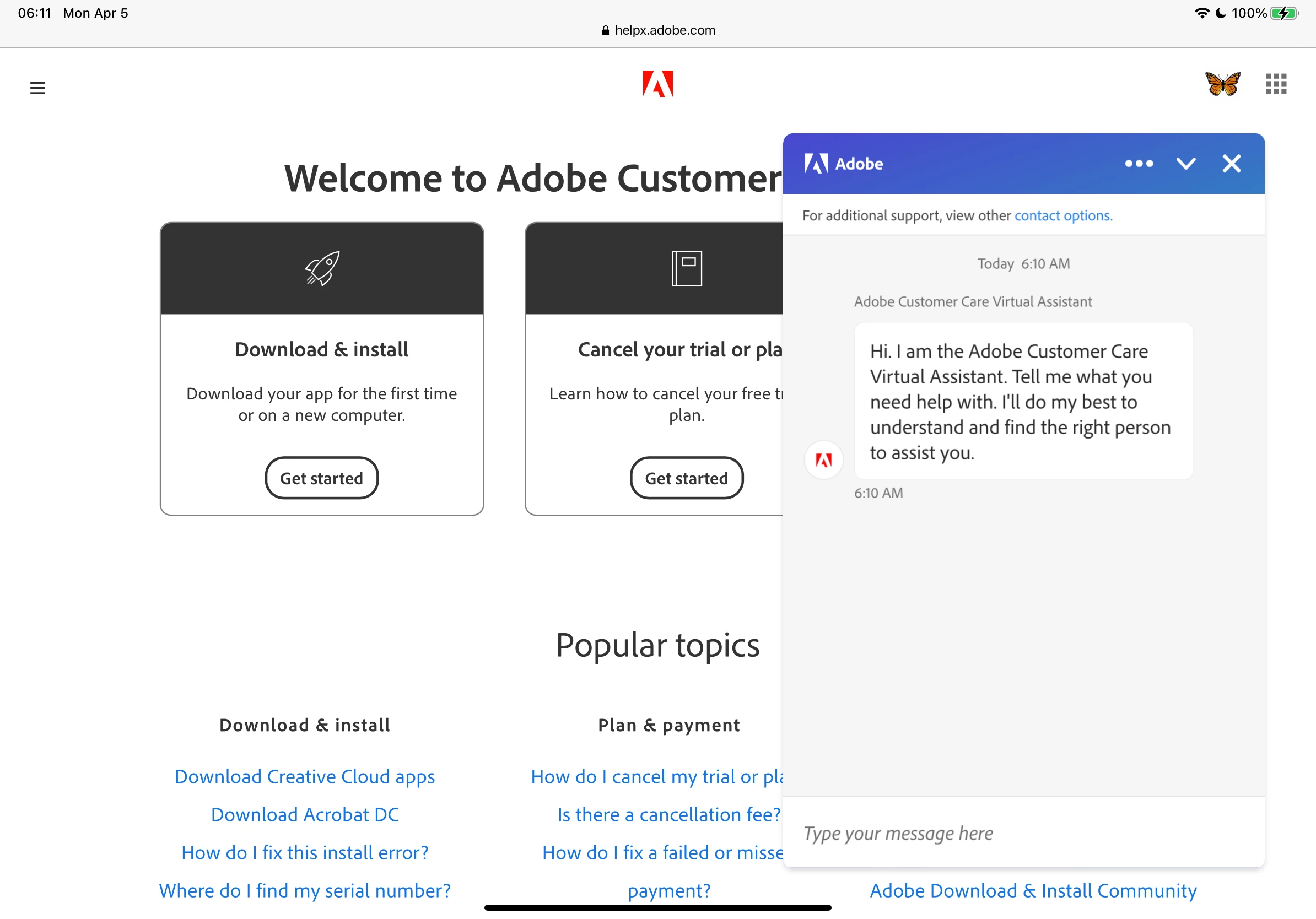The height and width of the screenshot is (919, 1316).
Task: Close the Adobe chat window
Action: pos(1231,164)
